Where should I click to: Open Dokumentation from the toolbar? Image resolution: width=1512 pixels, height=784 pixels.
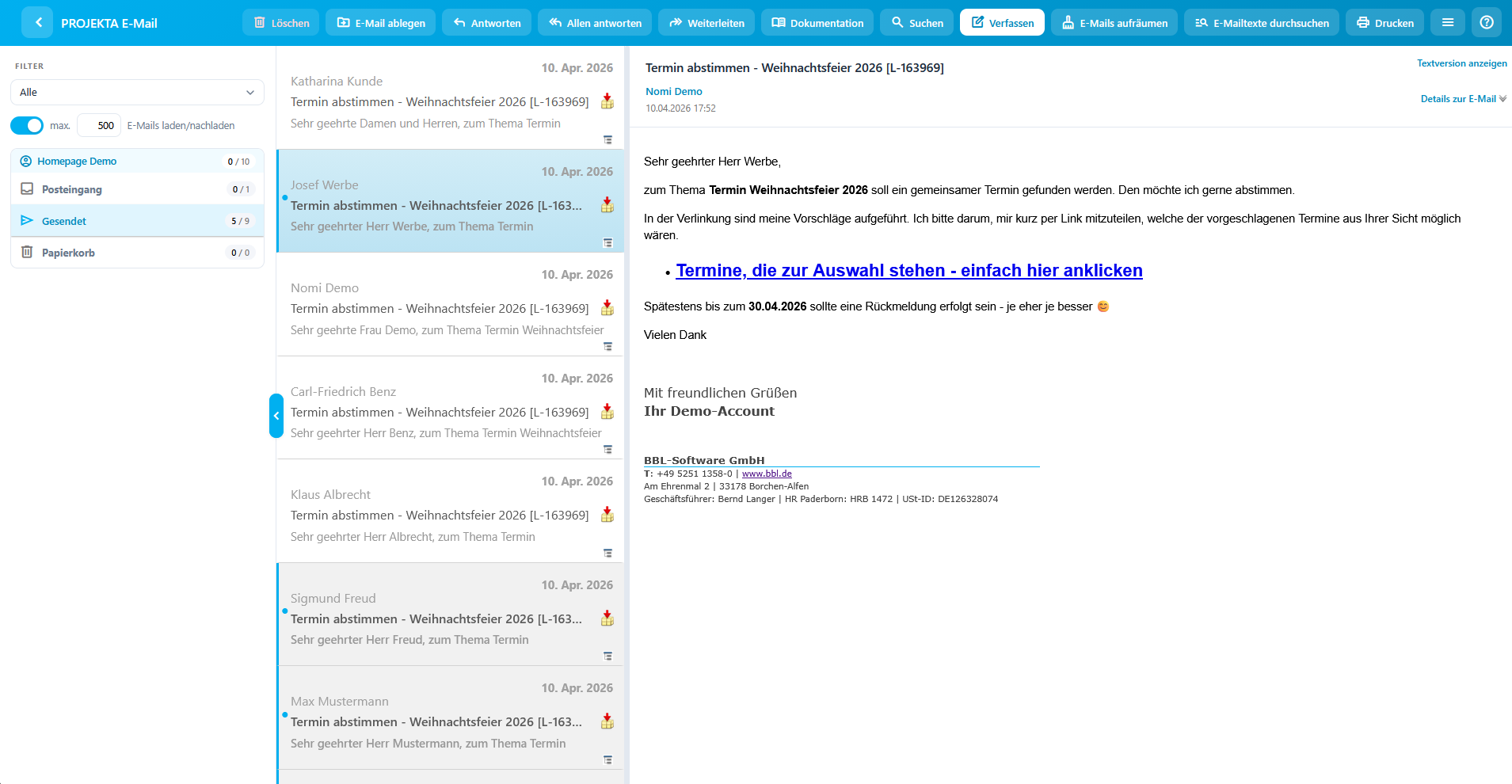click(817, 22)
